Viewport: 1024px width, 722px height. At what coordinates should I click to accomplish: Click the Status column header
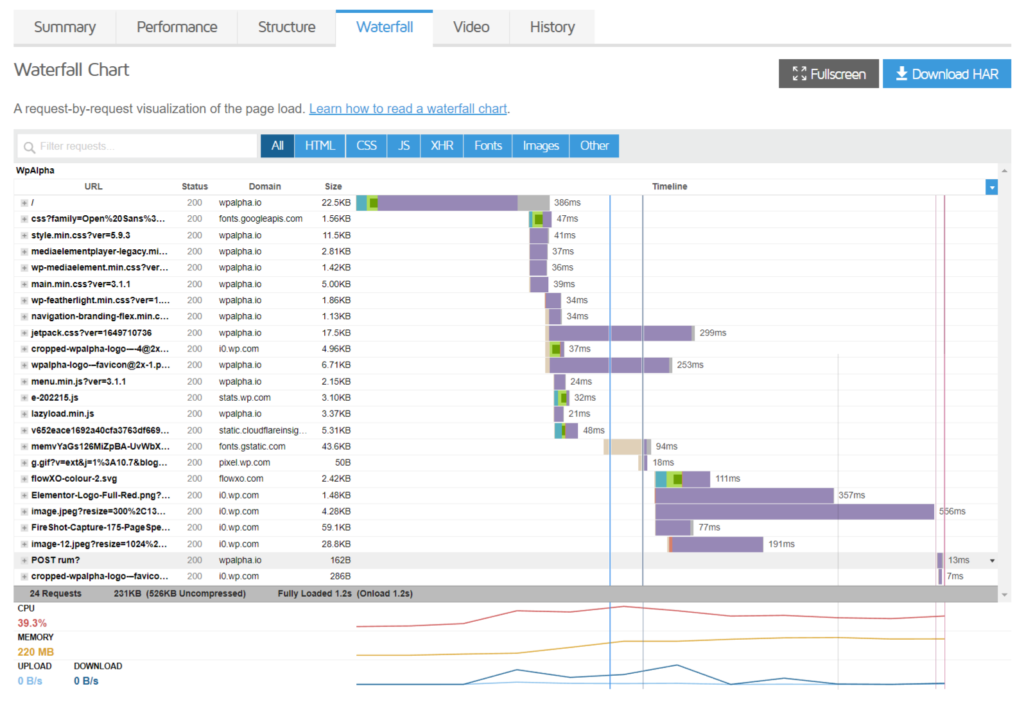pyautogui.click(x=195, y=187)
